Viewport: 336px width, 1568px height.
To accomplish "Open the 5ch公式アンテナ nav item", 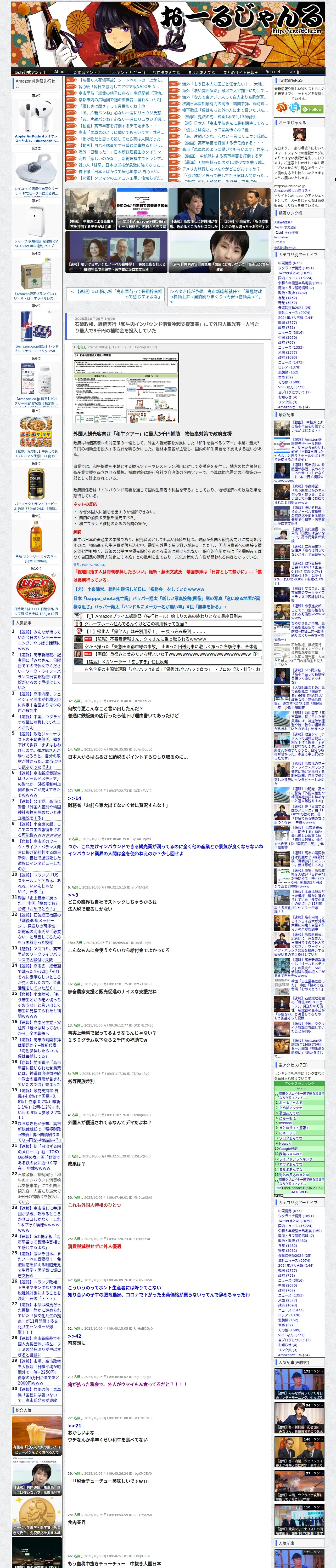I will (31, 72).
